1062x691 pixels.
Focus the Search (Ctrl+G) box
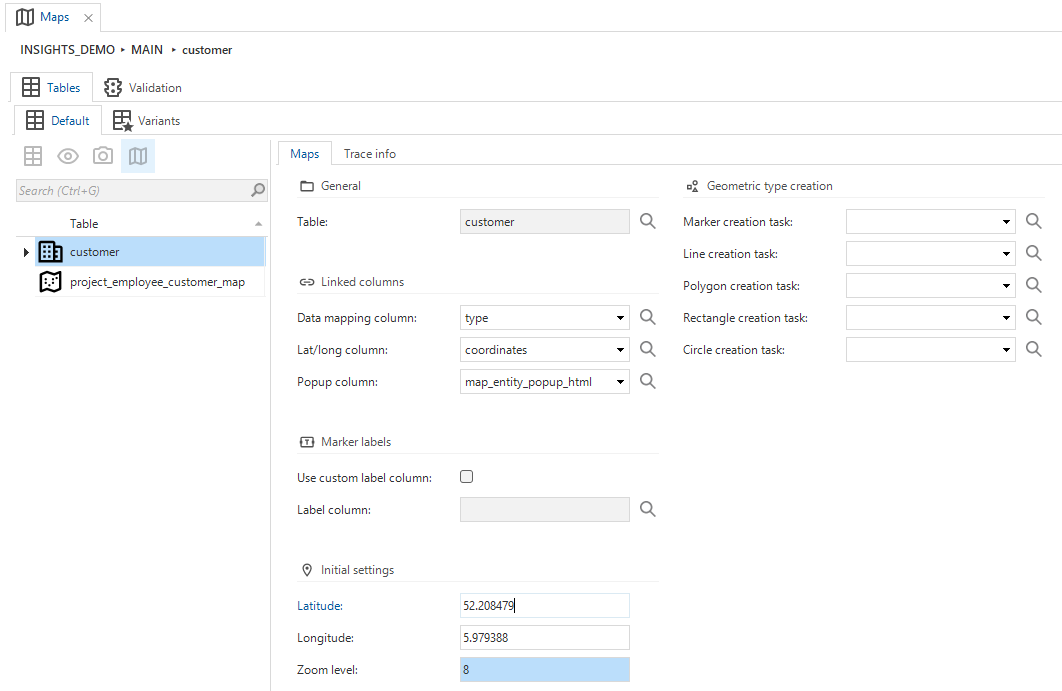click(133, 190)
